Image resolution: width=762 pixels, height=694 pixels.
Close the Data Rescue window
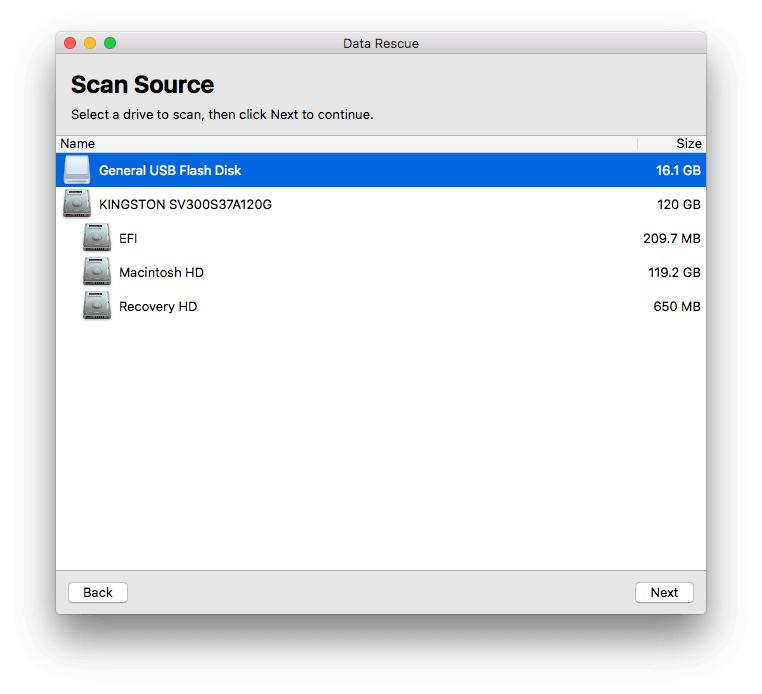pos(70,43)
